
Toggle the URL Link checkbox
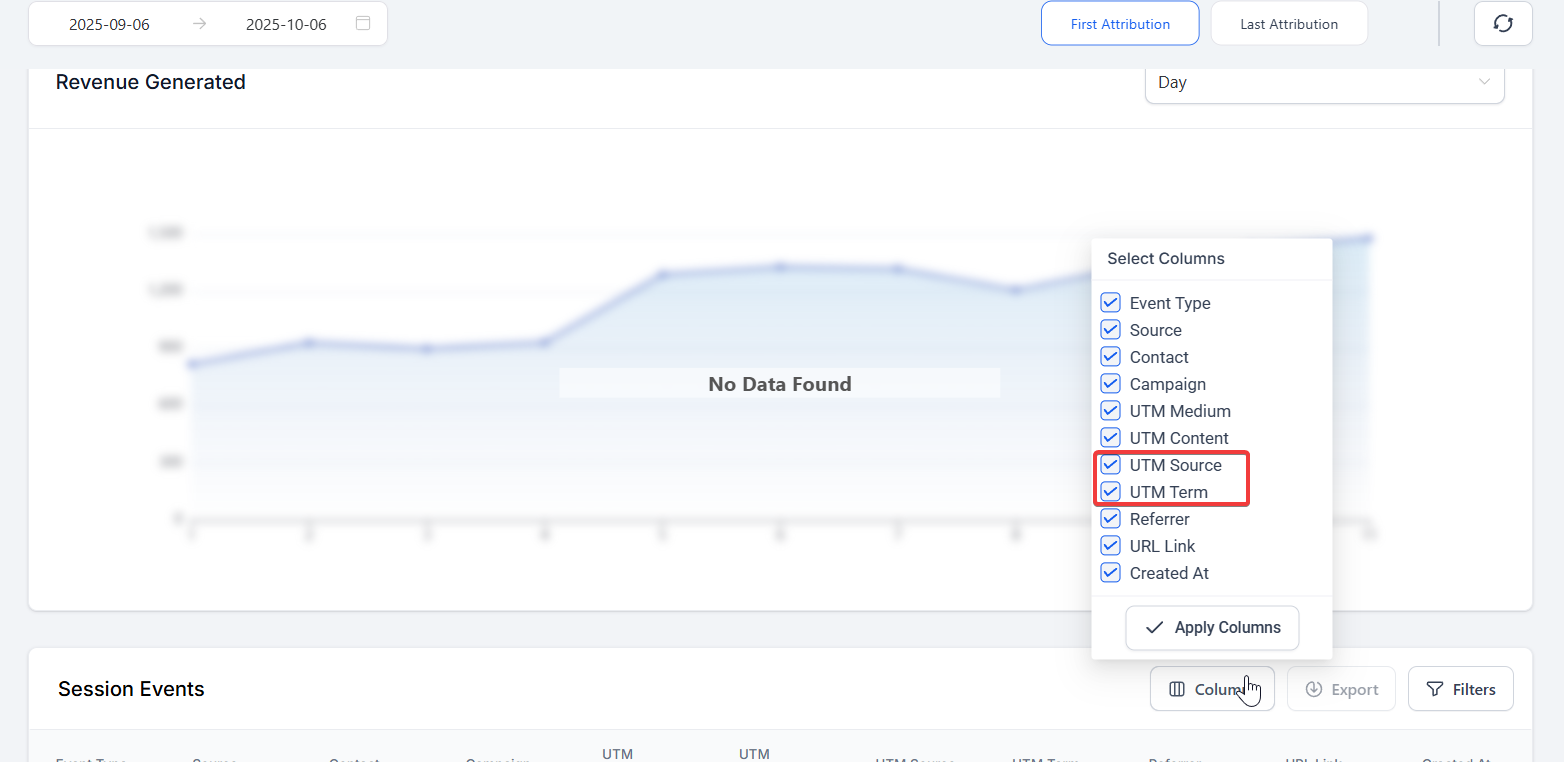(1110, 546)
